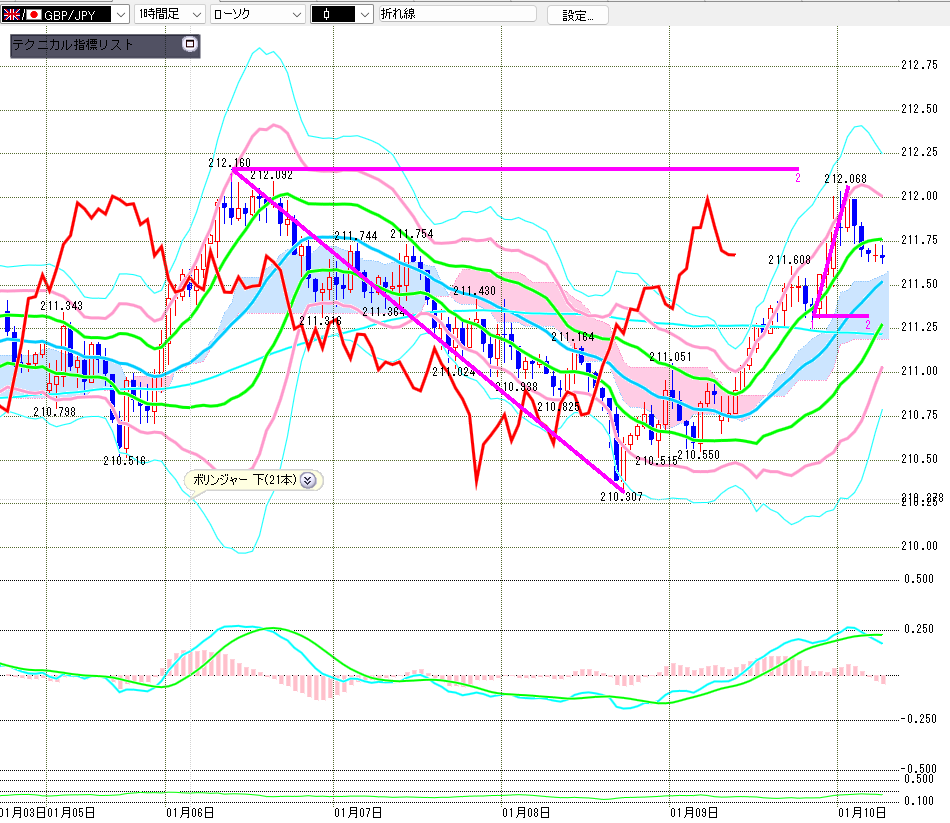Open the GBP/JPY currency pair dropdown arrow
This screenshot has height=823, width=950.
pyautogui.click(x=121, y=15)
